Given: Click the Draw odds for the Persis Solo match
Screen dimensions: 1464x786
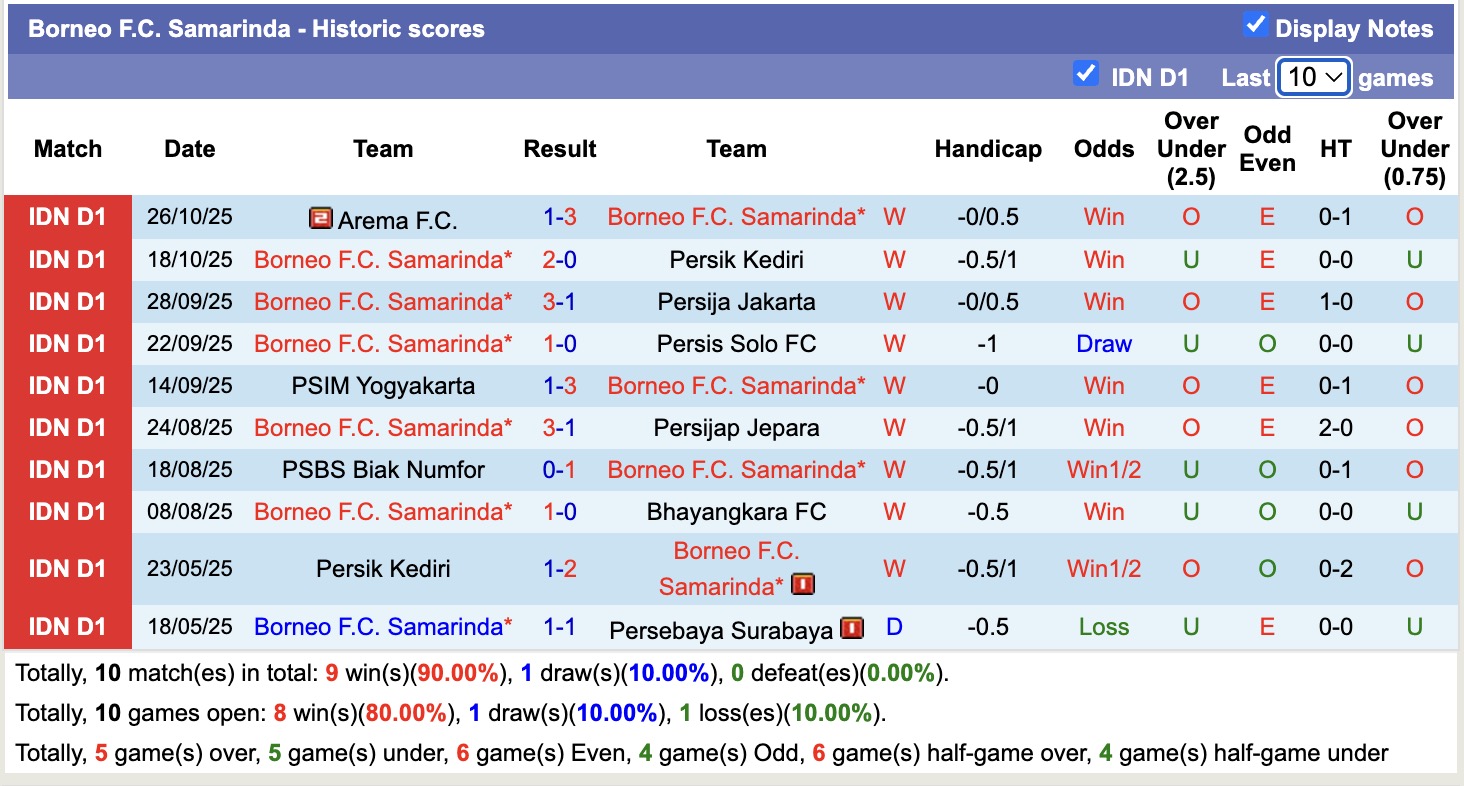Looking at the screenshot, I should [1103, 343].
